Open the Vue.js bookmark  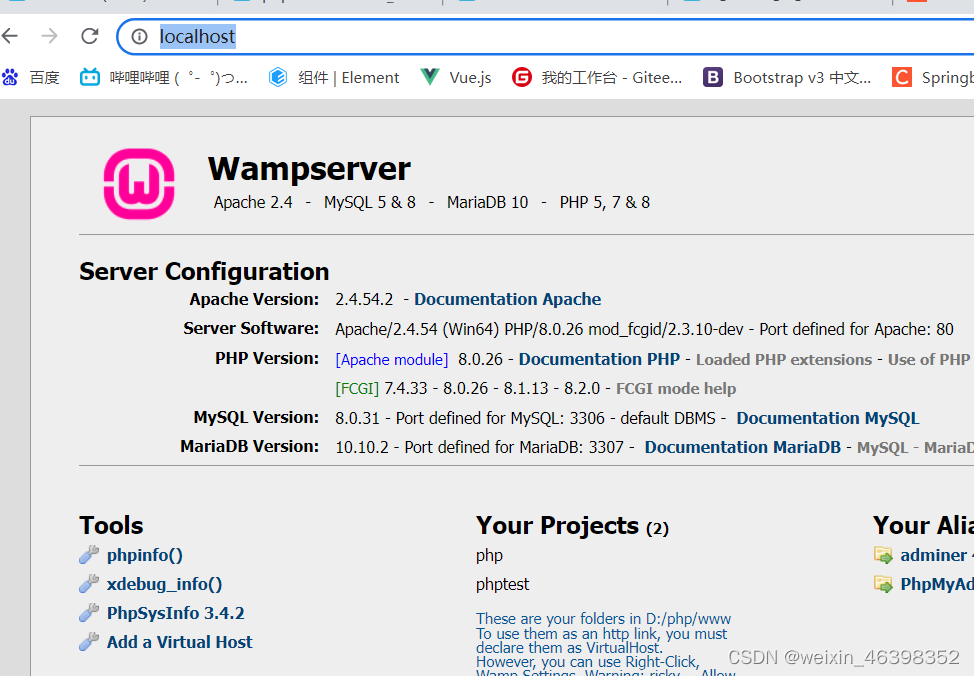pos(470,78)
